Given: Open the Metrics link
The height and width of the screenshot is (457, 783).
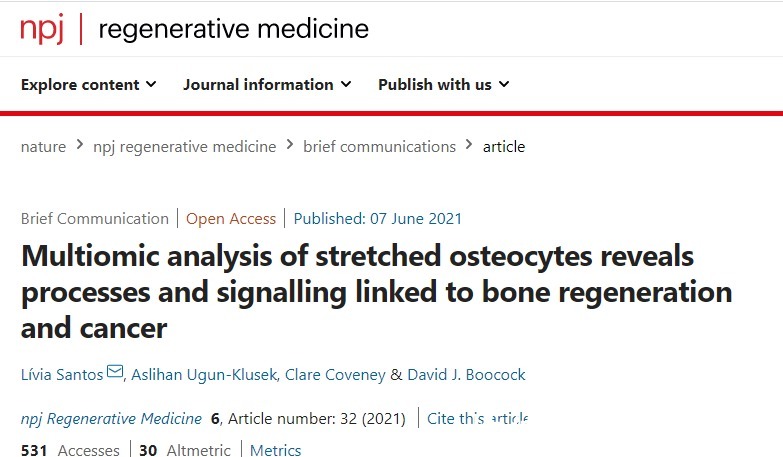Looking at the screenshot, I should 275,450.
